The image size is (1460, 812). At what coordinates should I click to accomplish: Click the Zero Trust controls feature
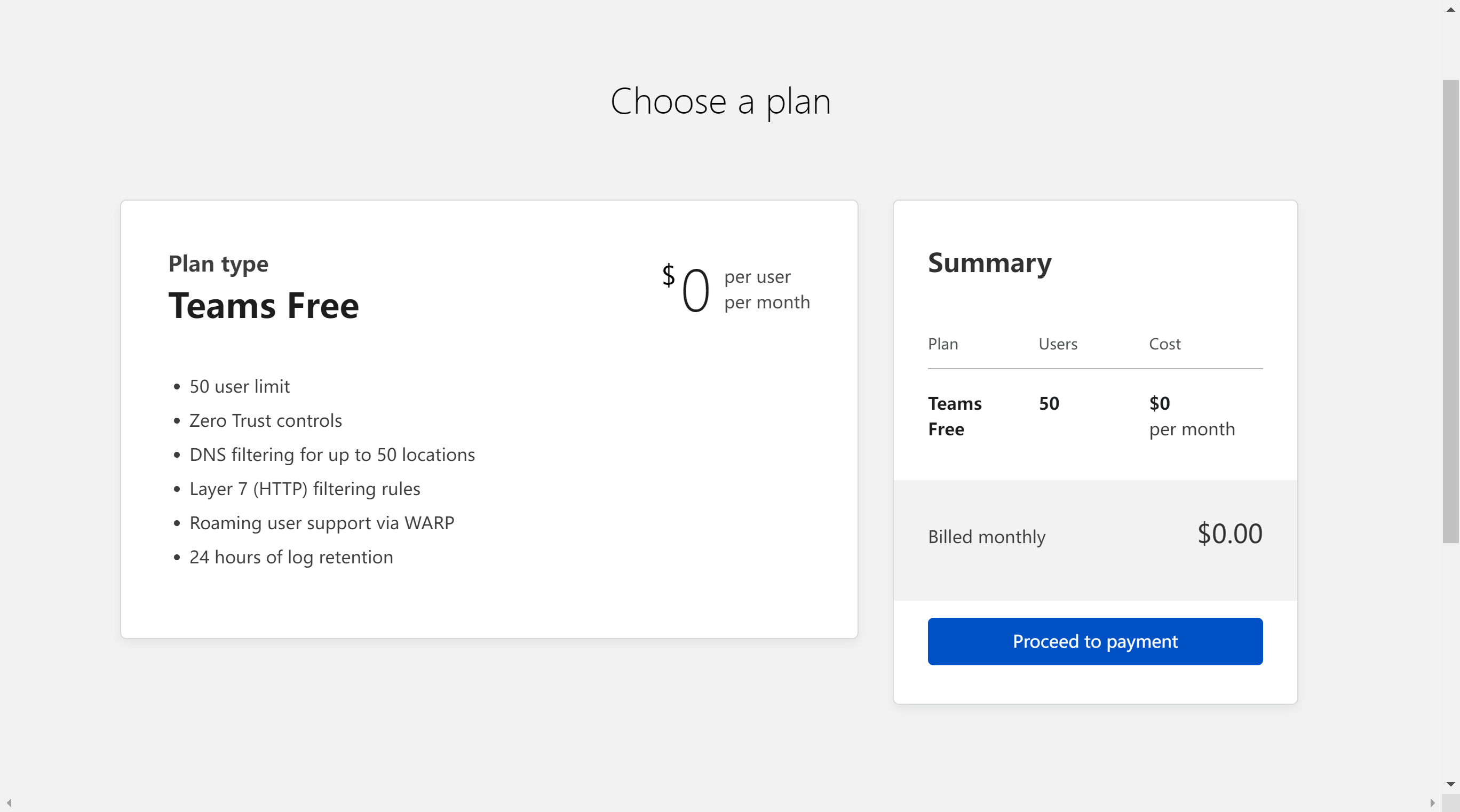(265, 420)
